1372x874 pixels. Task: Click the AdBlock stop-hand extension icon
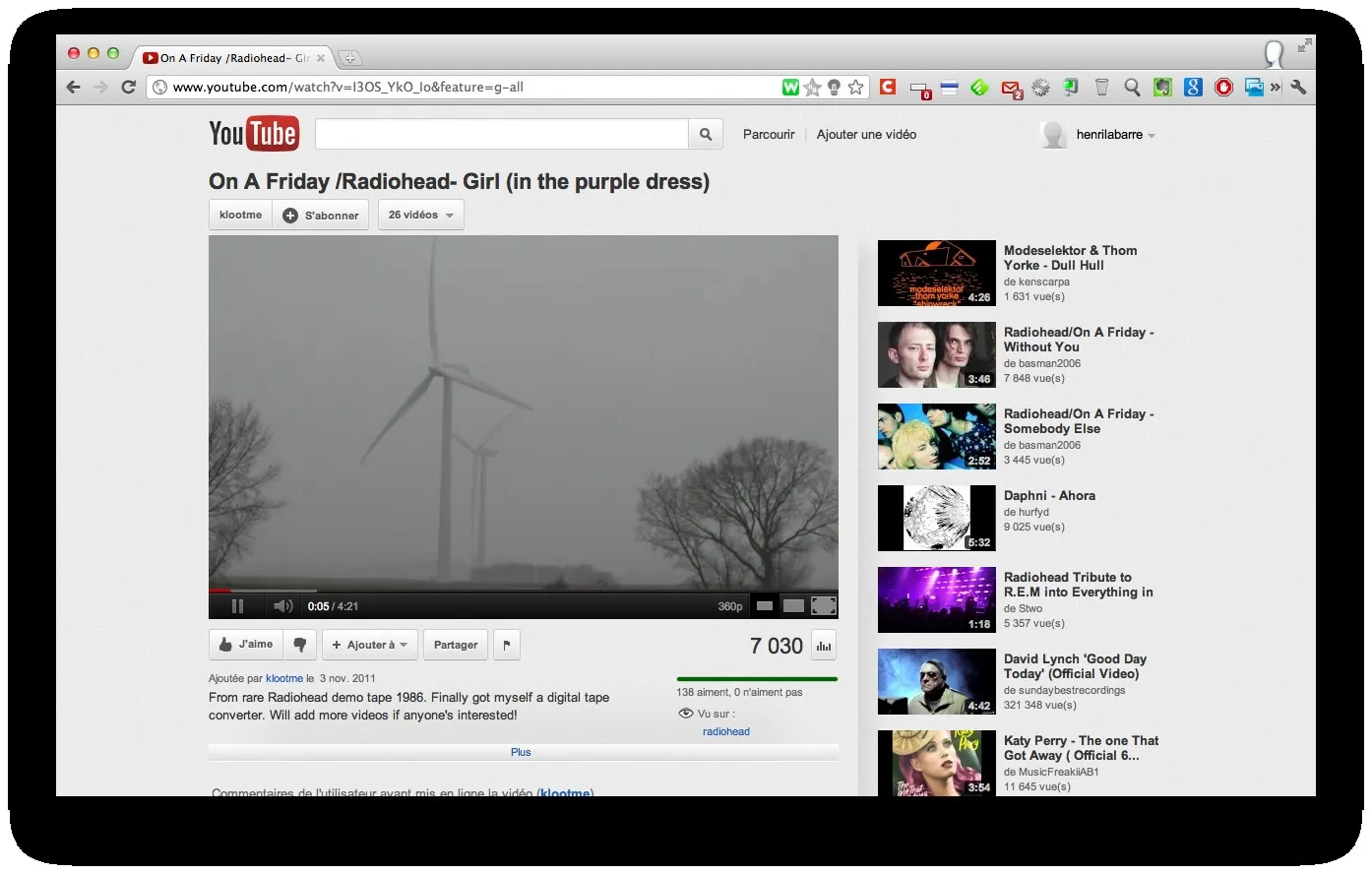click(x=1223, y=88)
